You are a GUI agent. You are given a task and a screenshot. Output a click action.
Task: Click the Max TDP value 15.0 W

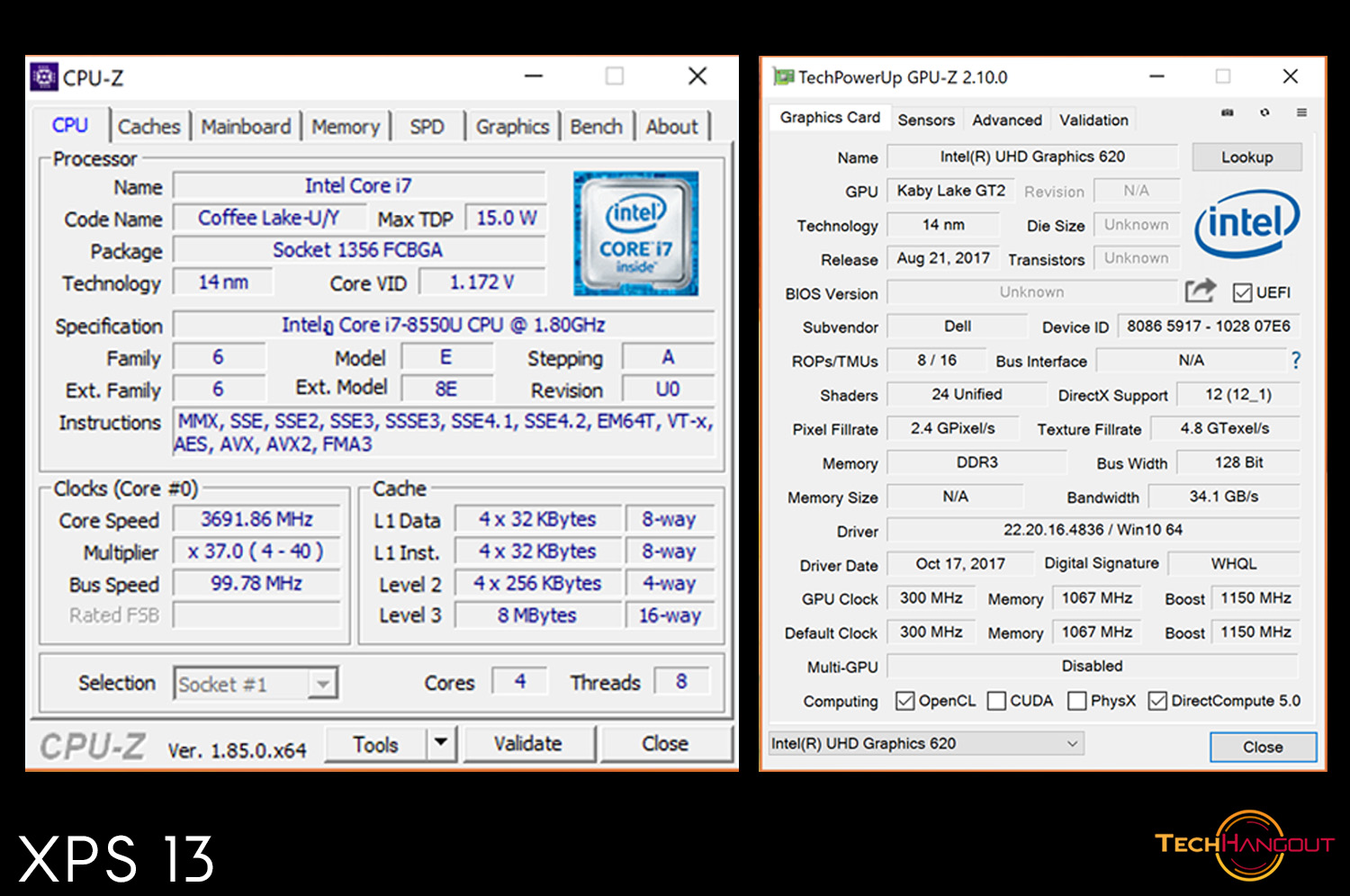(x=506, y=218)
